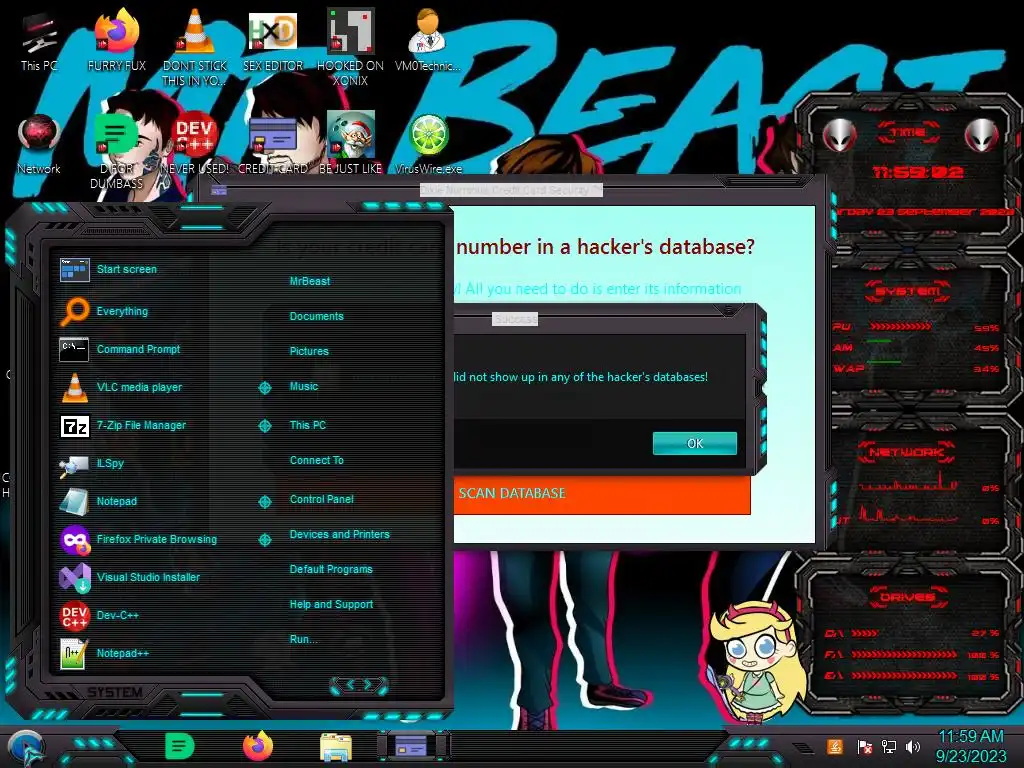Open Connect To from the start menu

coord(316,460)
